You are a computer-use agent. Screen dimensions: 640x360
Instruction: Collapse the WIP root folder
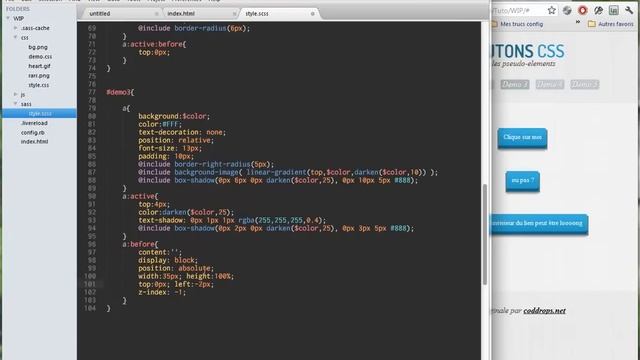tap(8, 18)
